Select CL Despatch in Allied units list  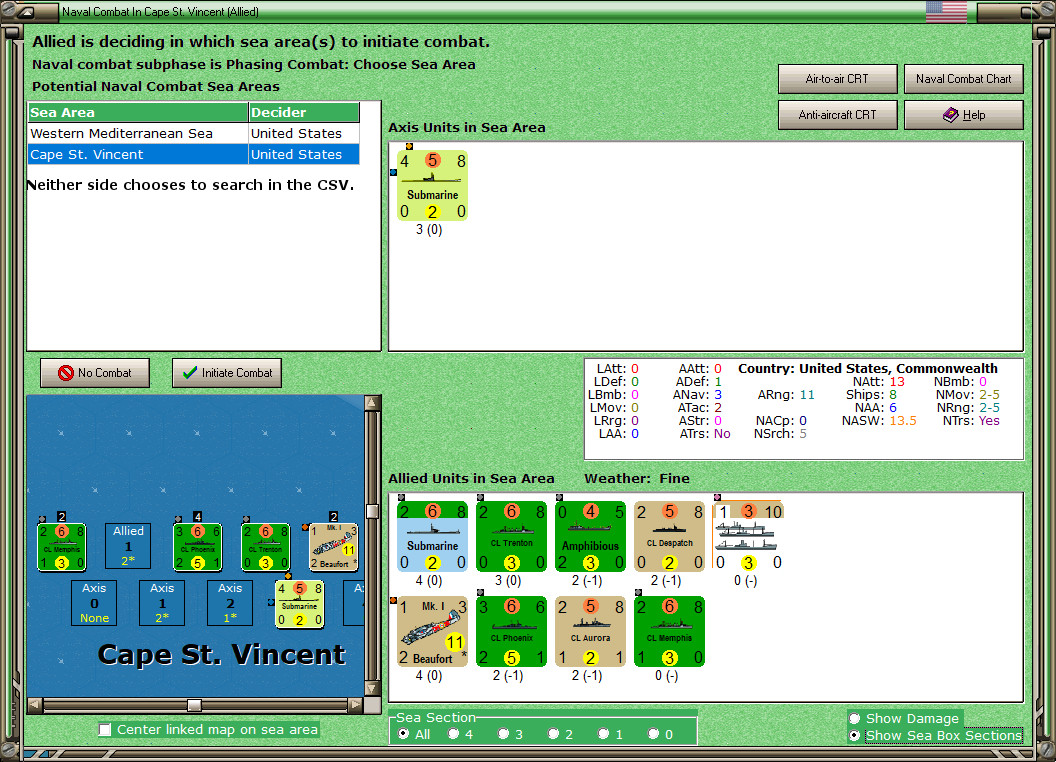point(669,536)
